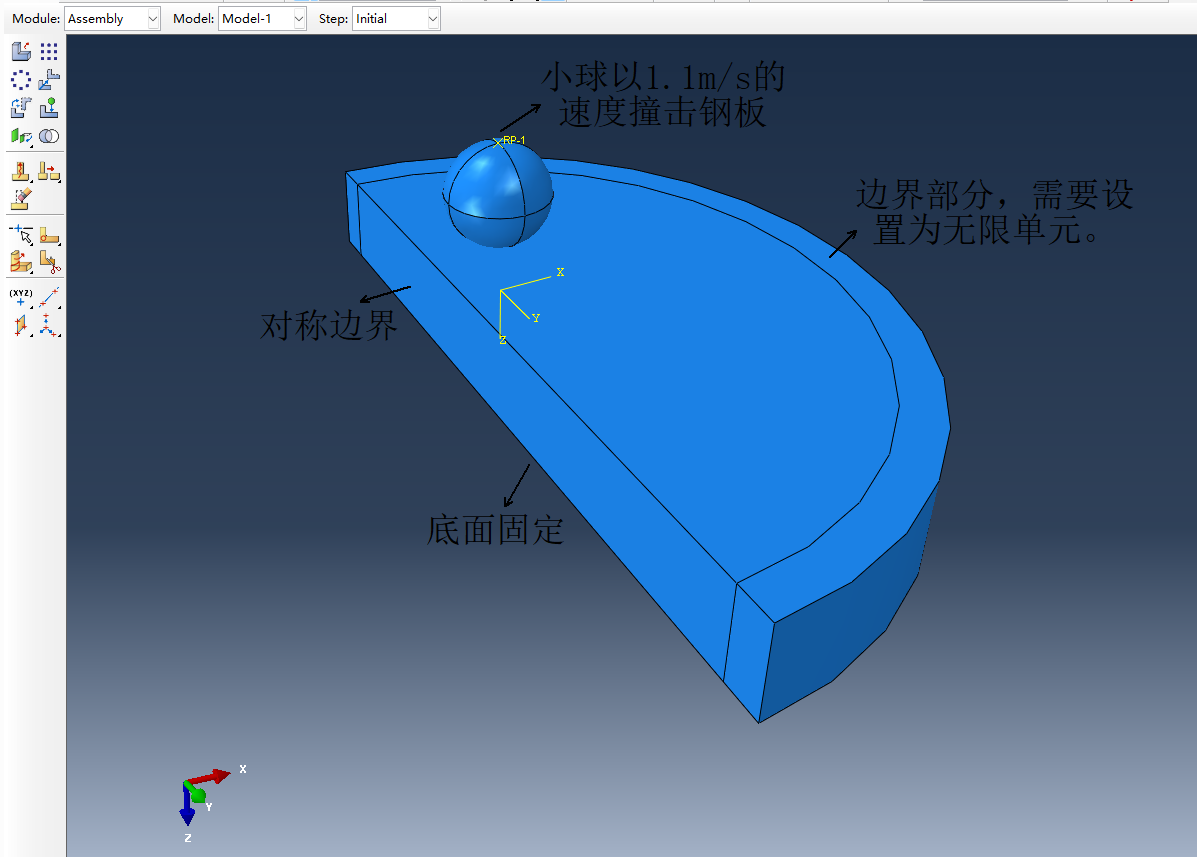The image size is (1197, 857).
Task: Click the Translate Instance tool
Action: 49,80
